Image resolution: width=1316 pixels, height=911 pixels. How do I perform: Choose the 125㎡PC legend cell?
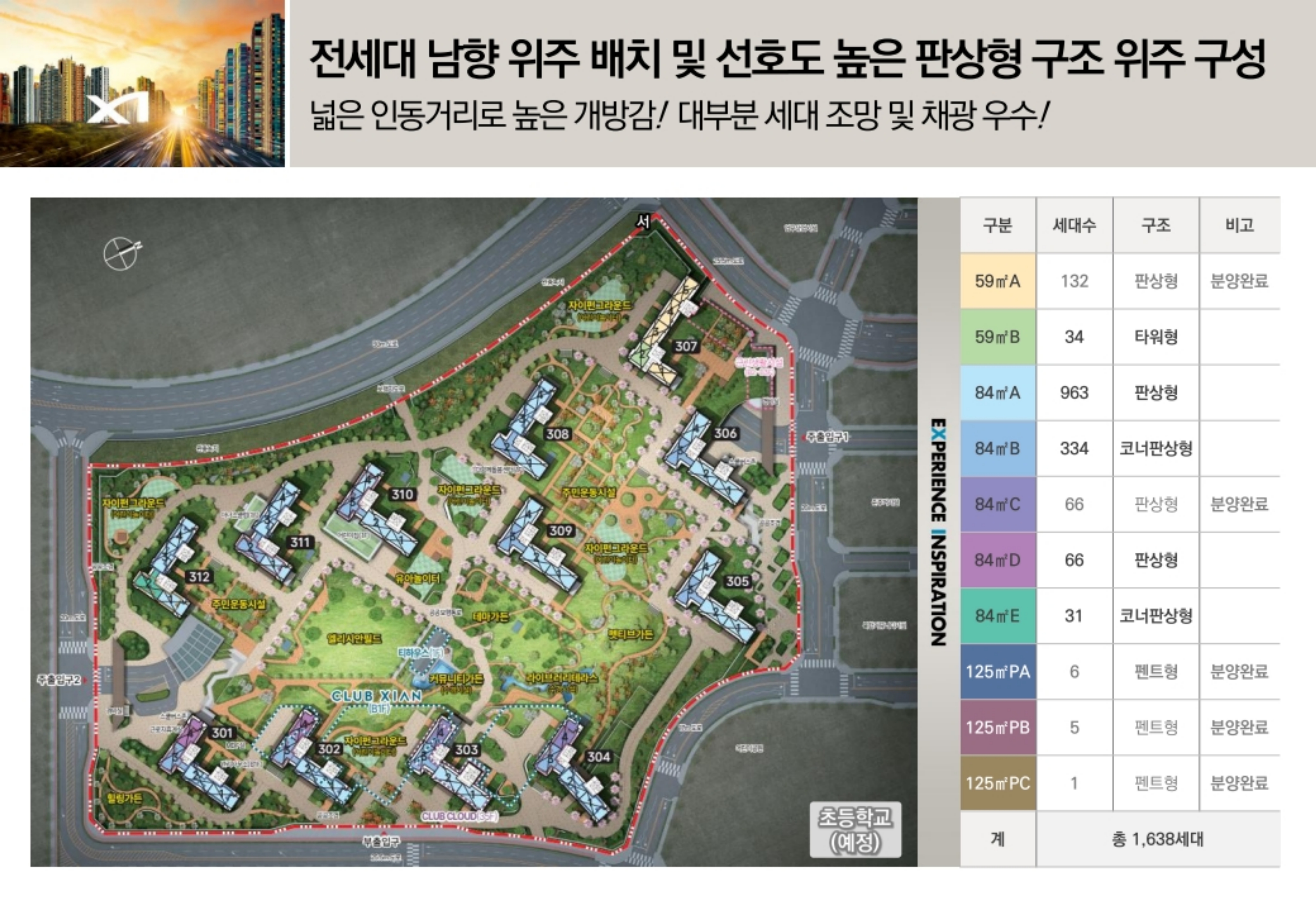tap(998, 783)
